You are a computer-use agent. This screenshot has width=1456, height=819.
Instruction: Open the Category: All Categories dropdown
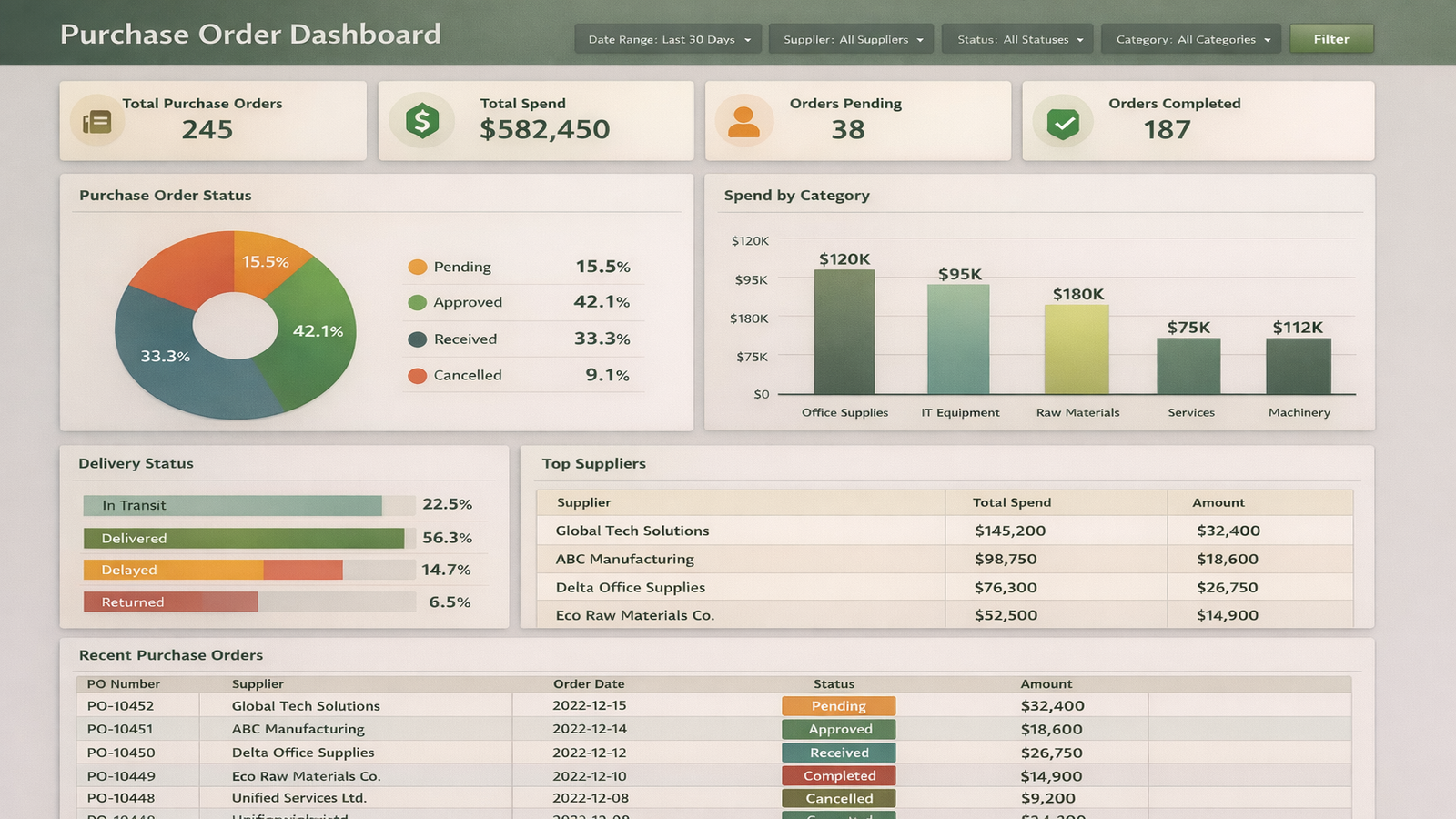pos(1190,38)
